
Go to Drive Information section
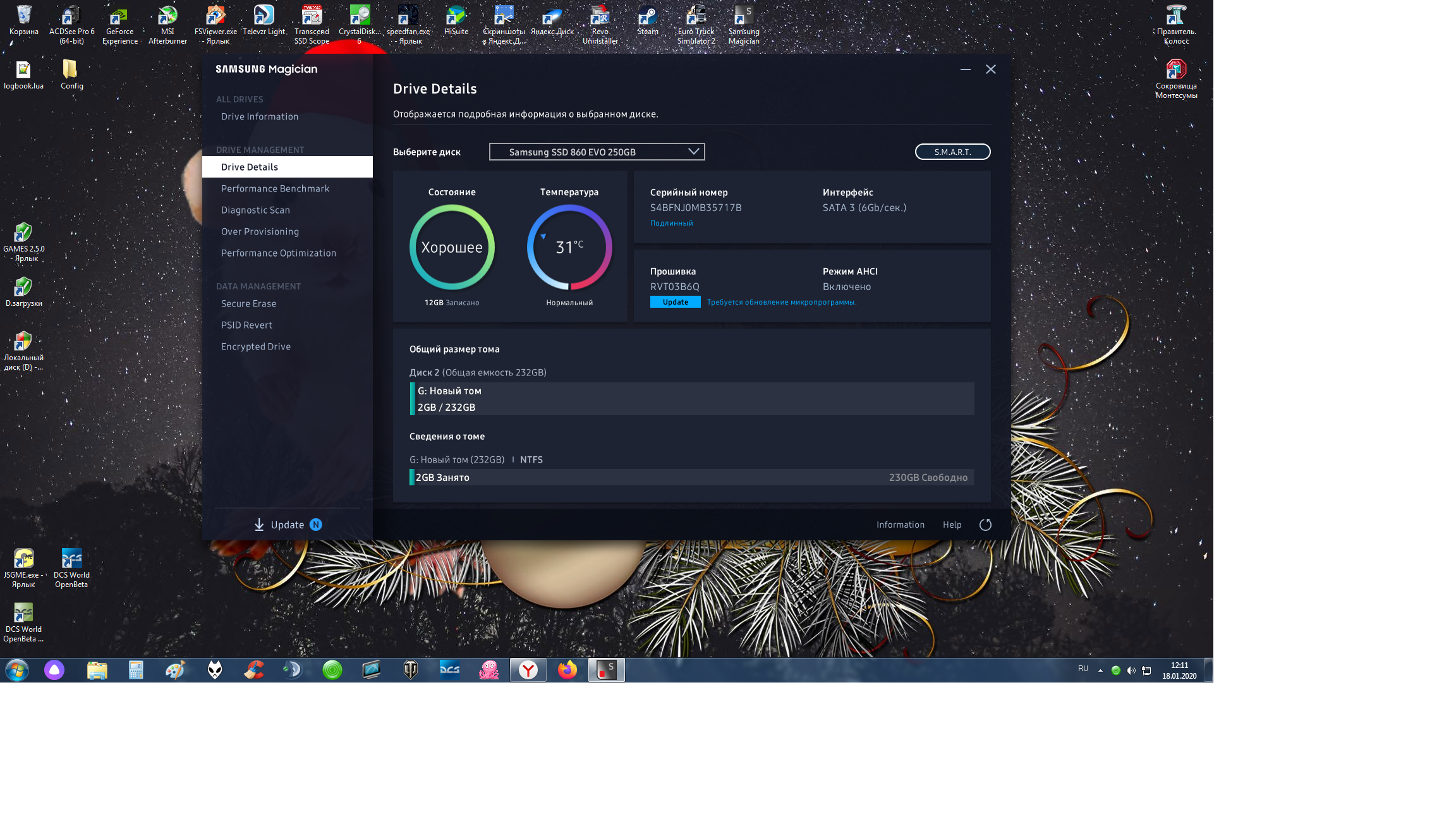pos(259,116)
